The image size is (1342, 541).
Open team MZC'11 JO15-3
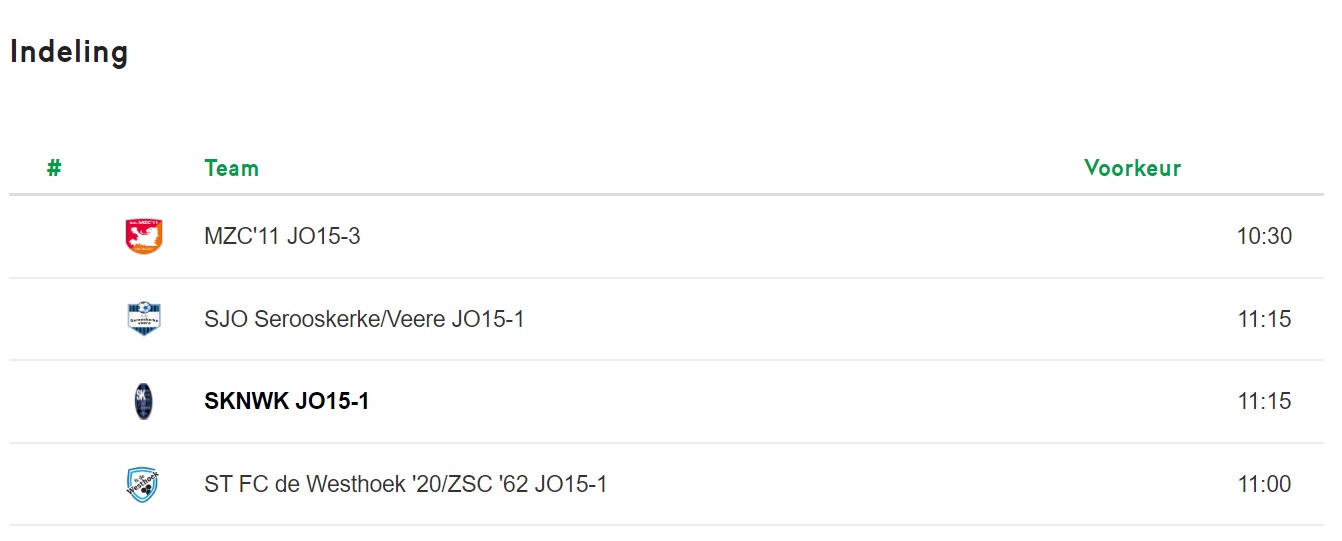282,237
